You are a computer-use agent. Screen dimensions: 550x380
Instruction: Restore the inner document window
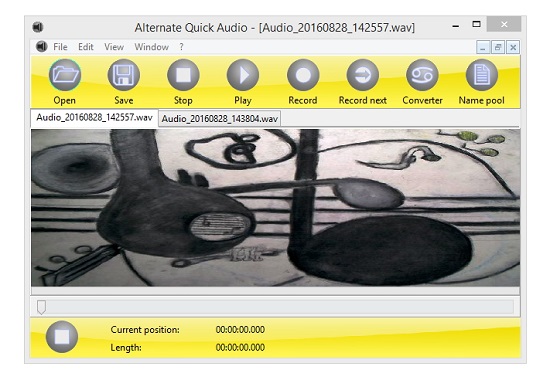(x=498, y=47)
